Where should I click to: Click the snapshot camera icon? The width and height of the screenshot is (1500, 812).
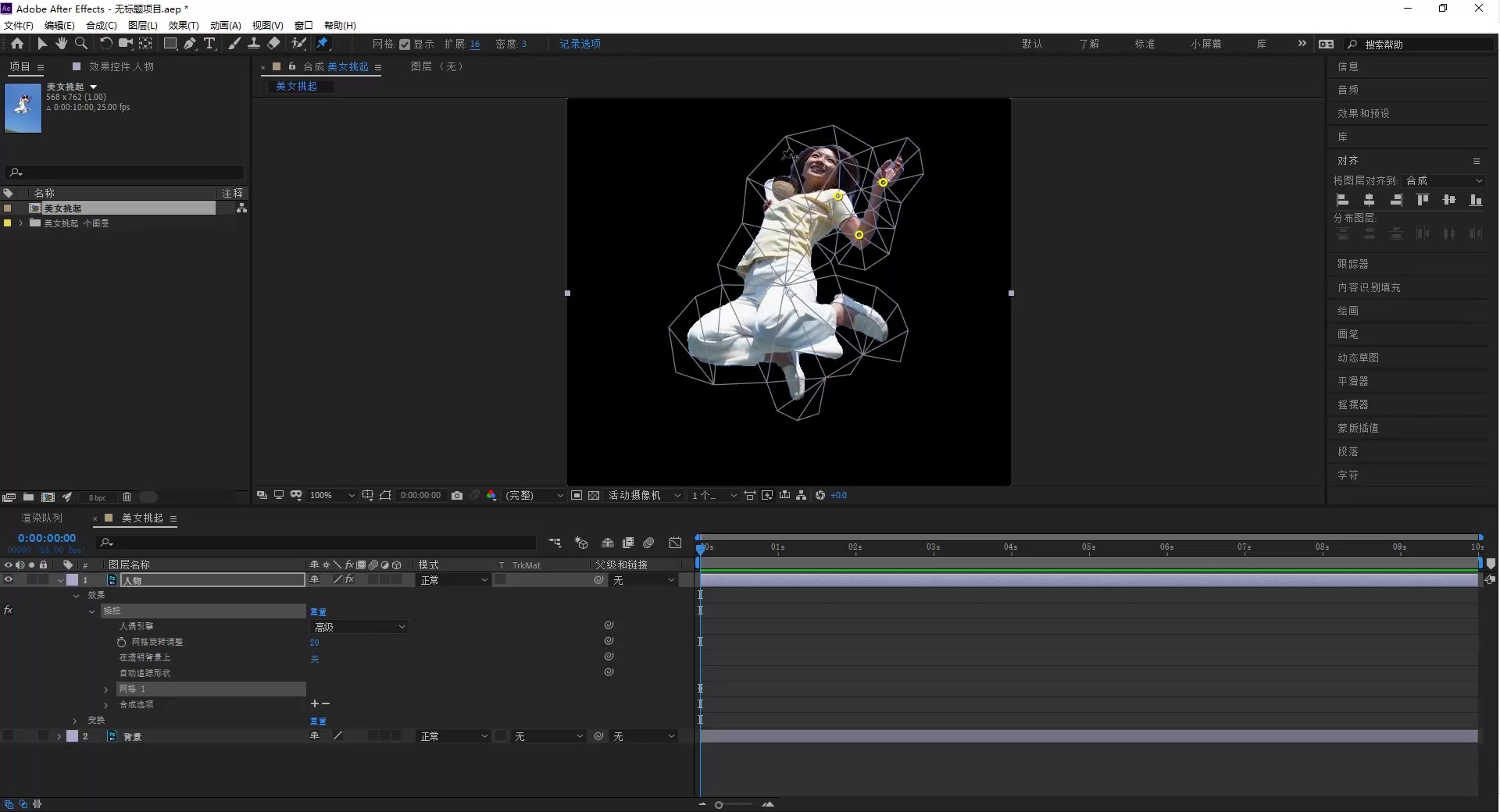pos(457,495)
